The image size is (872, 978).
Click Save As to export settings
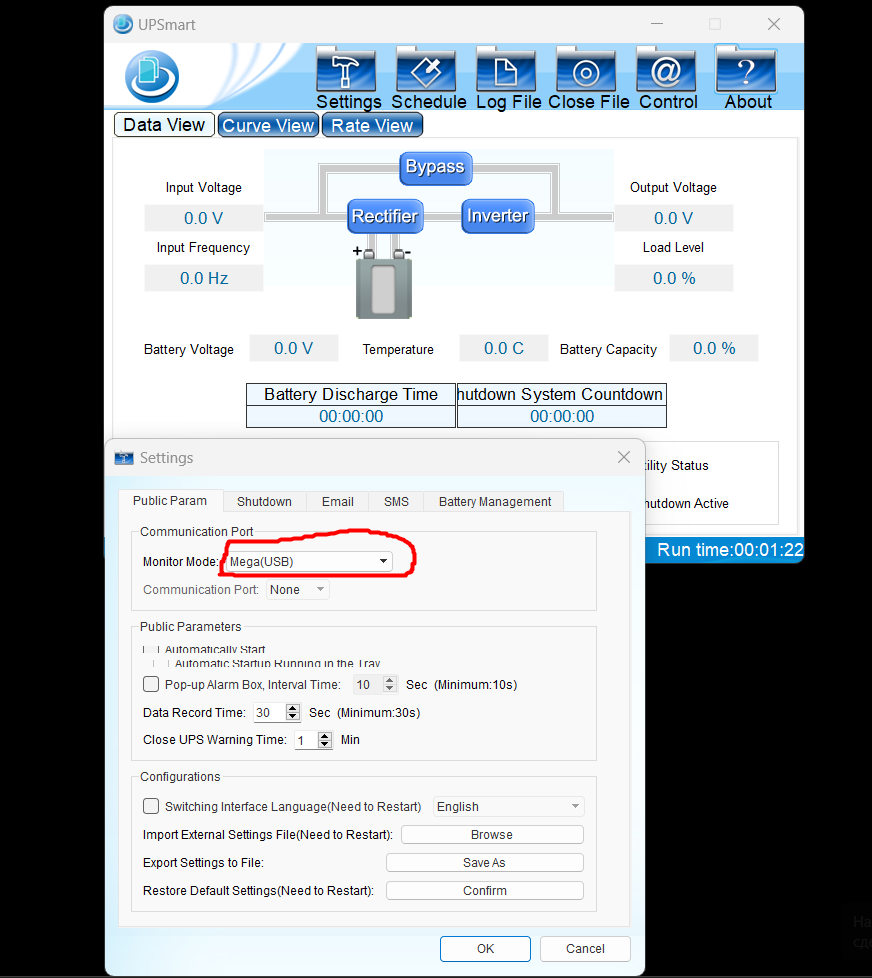484,863
